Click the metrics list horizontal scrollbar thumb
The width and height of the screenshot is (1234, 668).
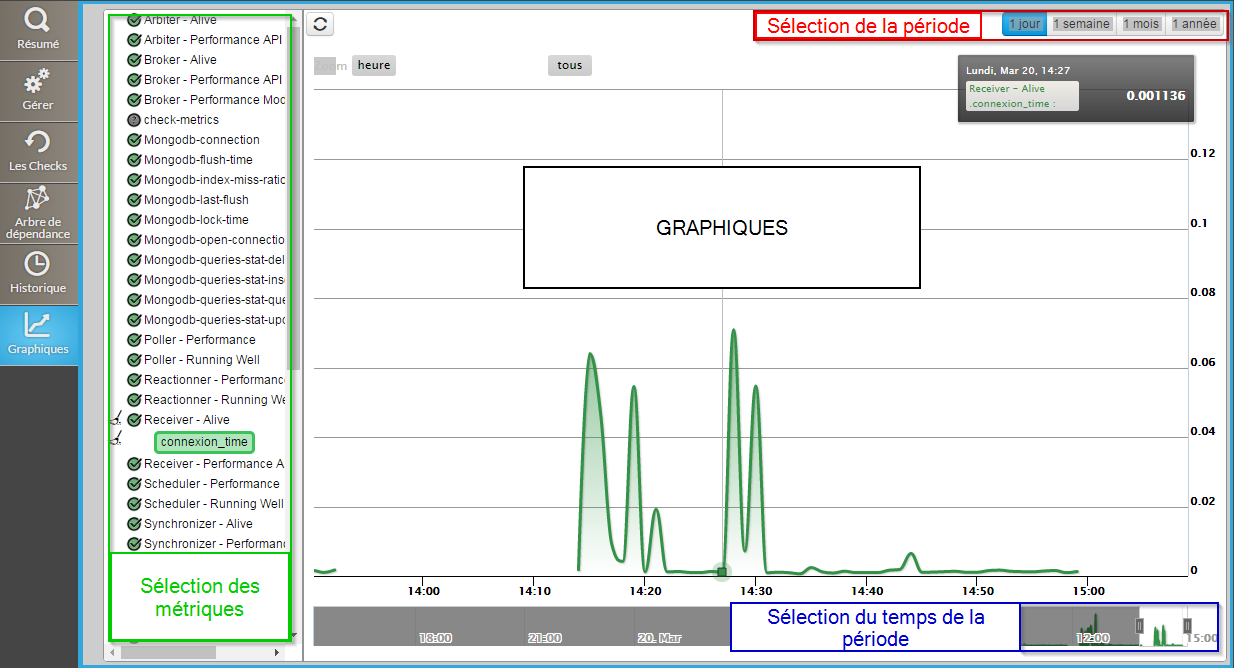coord(169,652)
